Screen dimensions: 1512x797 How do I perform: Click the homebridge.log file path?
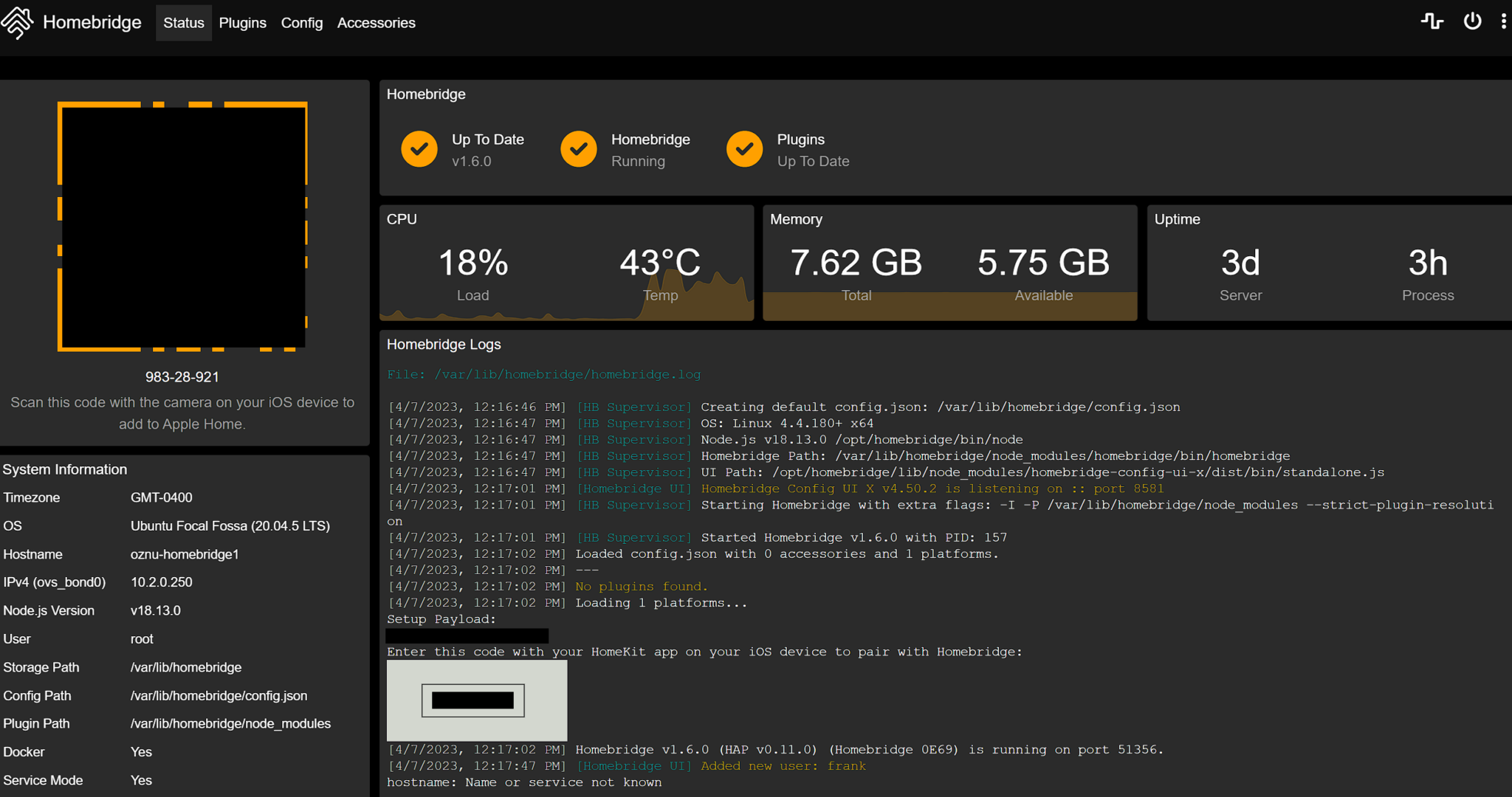click(567, 374)
